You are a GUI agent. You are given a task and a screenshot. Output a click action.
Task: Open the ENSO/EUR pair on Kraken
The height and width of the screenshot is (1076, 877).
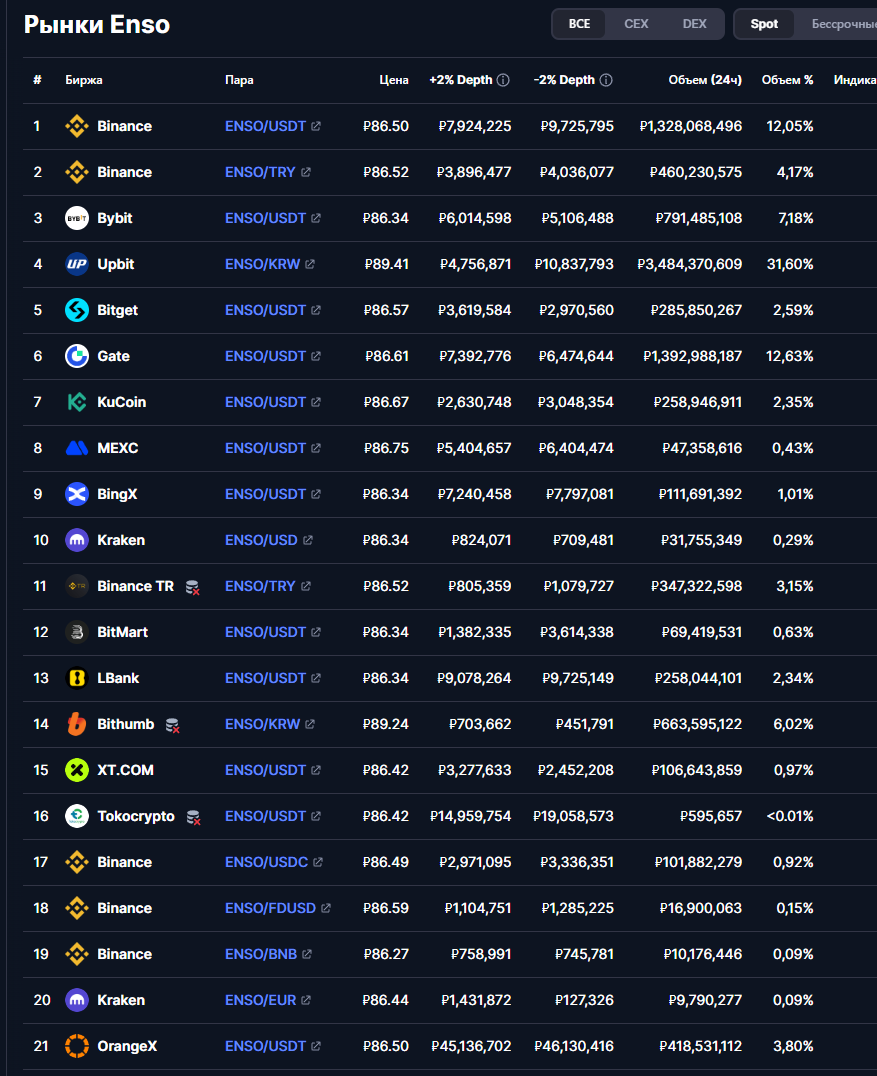(x=260, y=1000)
